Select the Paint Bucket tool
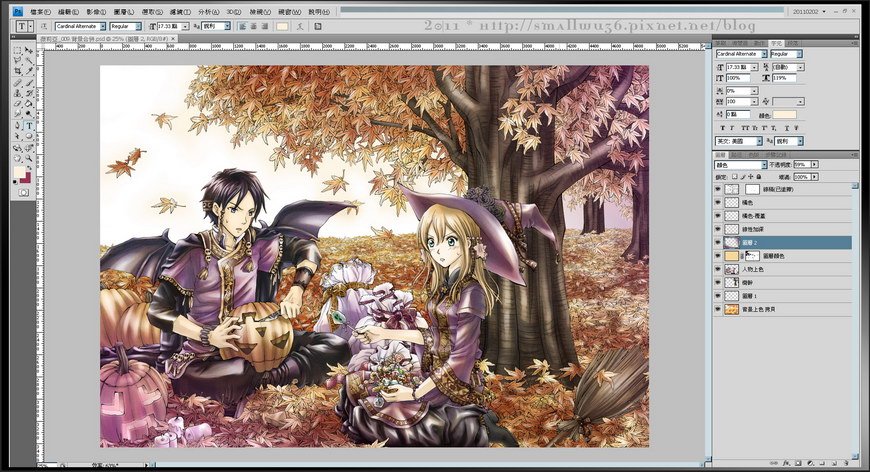870x472 pixels. coord(29,104)
